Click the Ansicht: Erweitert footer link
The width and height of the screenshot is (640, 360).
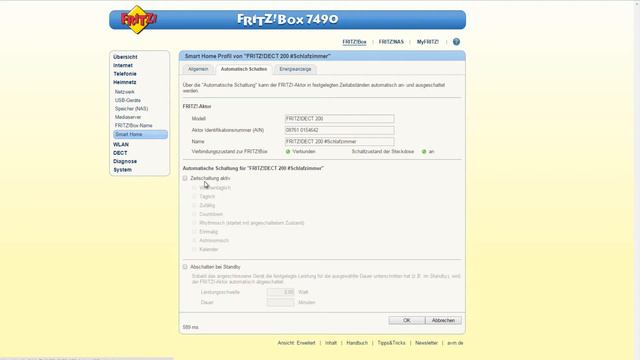296,343
